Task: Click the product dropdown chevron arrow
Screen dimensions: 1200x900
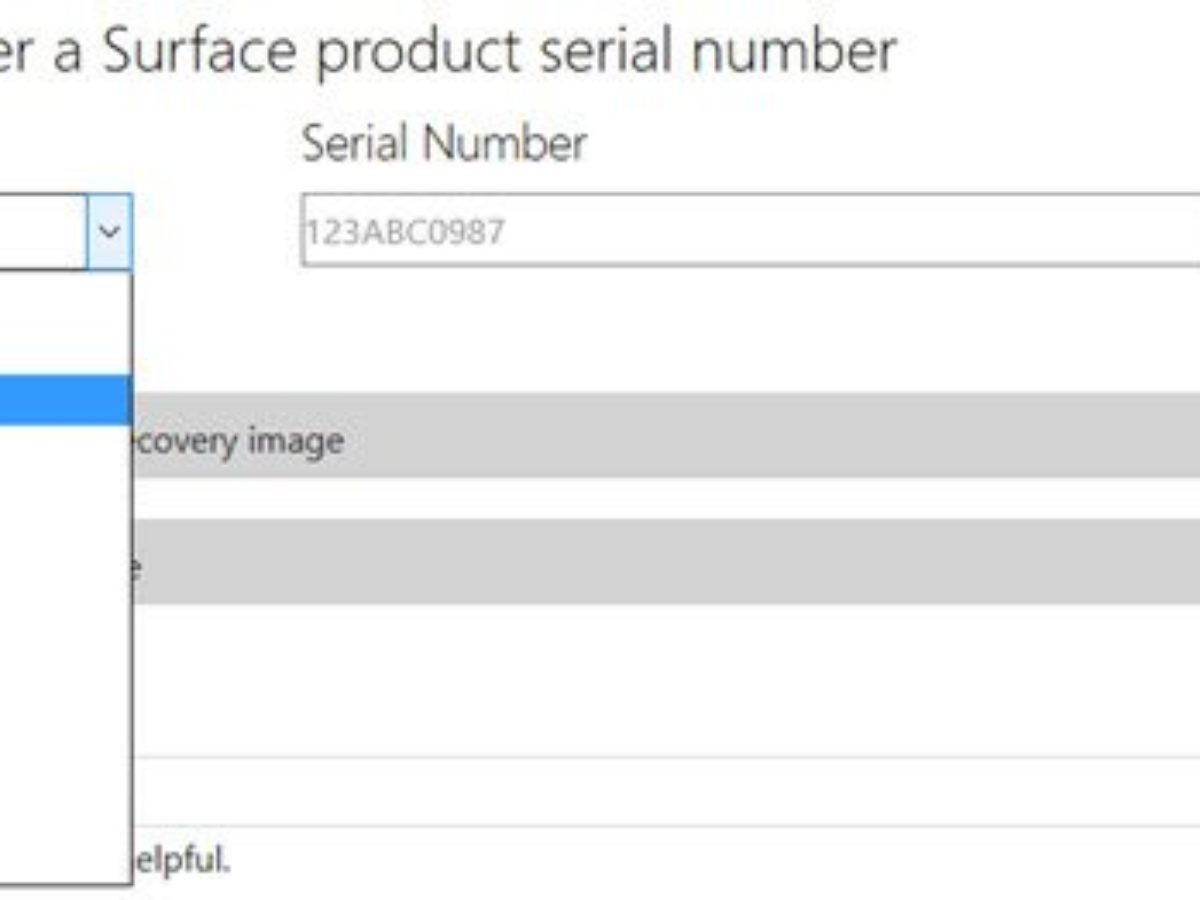Action: [x=109, y=232]
